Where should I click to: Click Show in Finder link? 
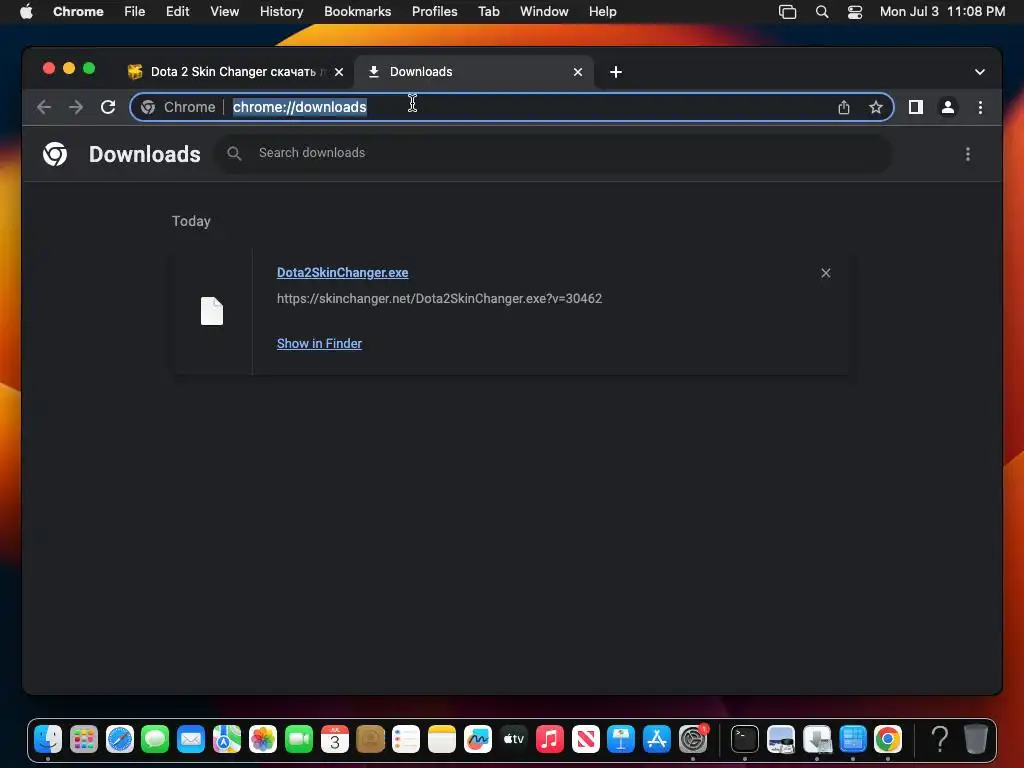pos(319,344)
